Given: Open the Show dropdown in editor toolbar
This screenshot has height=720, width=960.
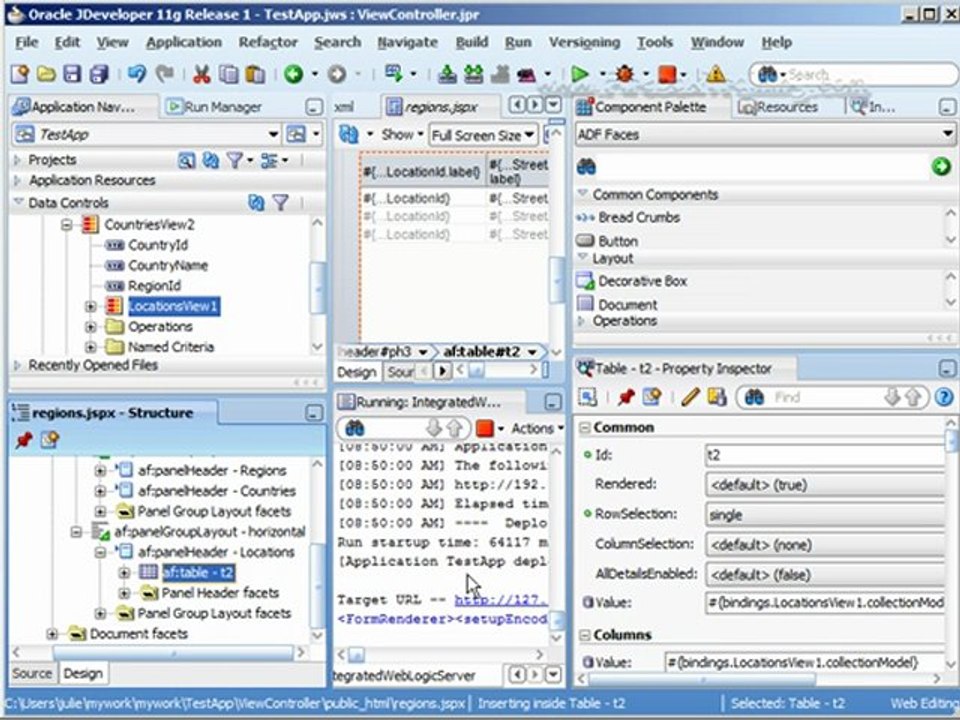Looking at the screenshot, I should (x=402, y=134).
